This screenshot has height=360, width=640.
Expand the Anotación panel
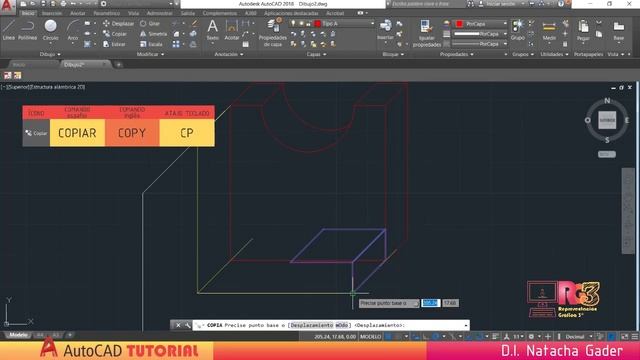[229, 54]
